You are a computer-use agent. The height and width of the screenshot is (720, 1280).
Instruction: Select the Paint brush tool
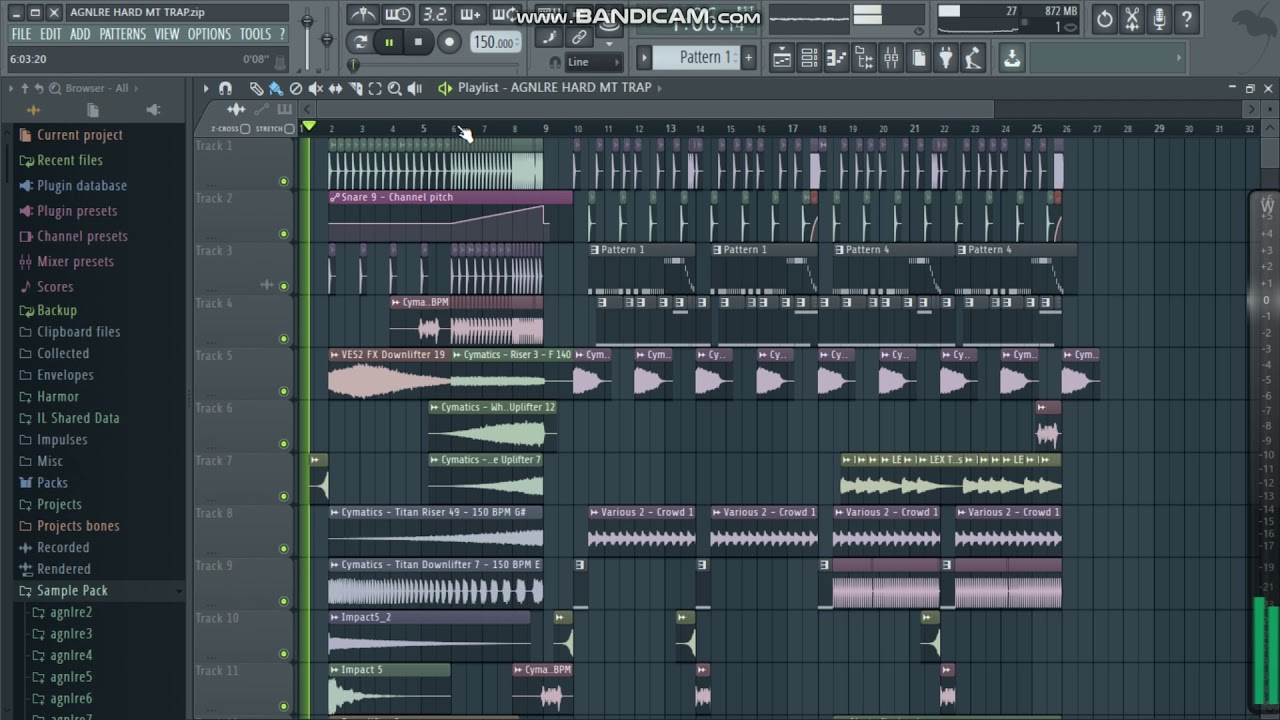tap(275, 88)
